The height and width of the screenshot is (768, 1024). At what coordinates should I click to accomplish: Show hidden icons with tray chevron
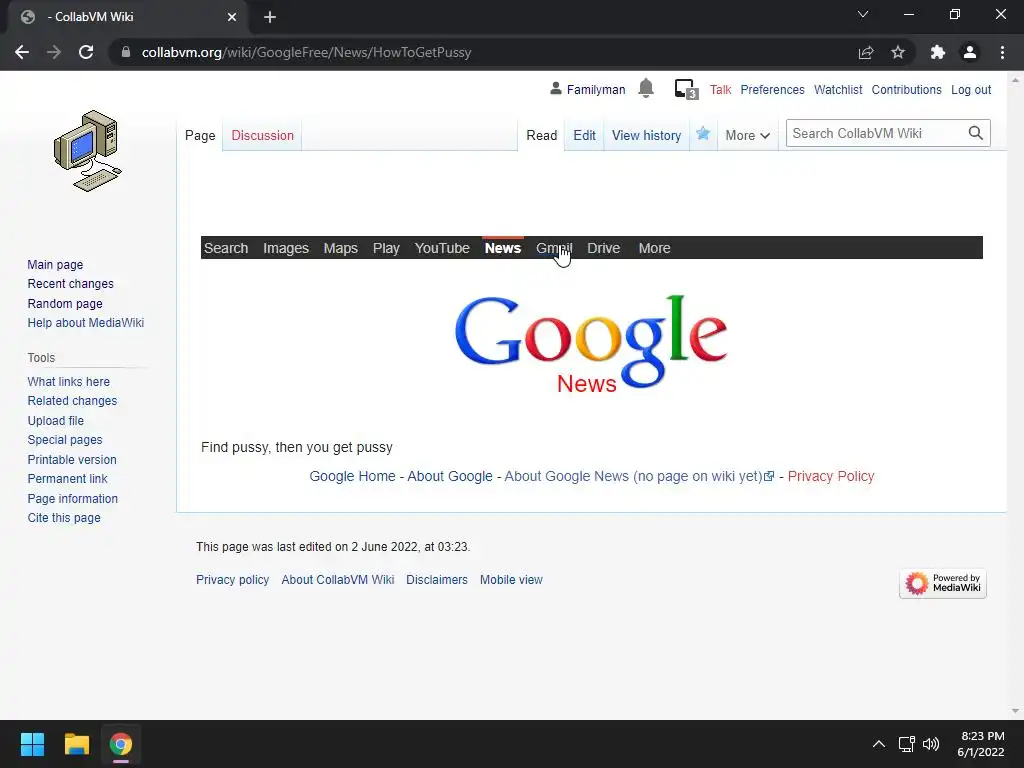tap(879, 744)
